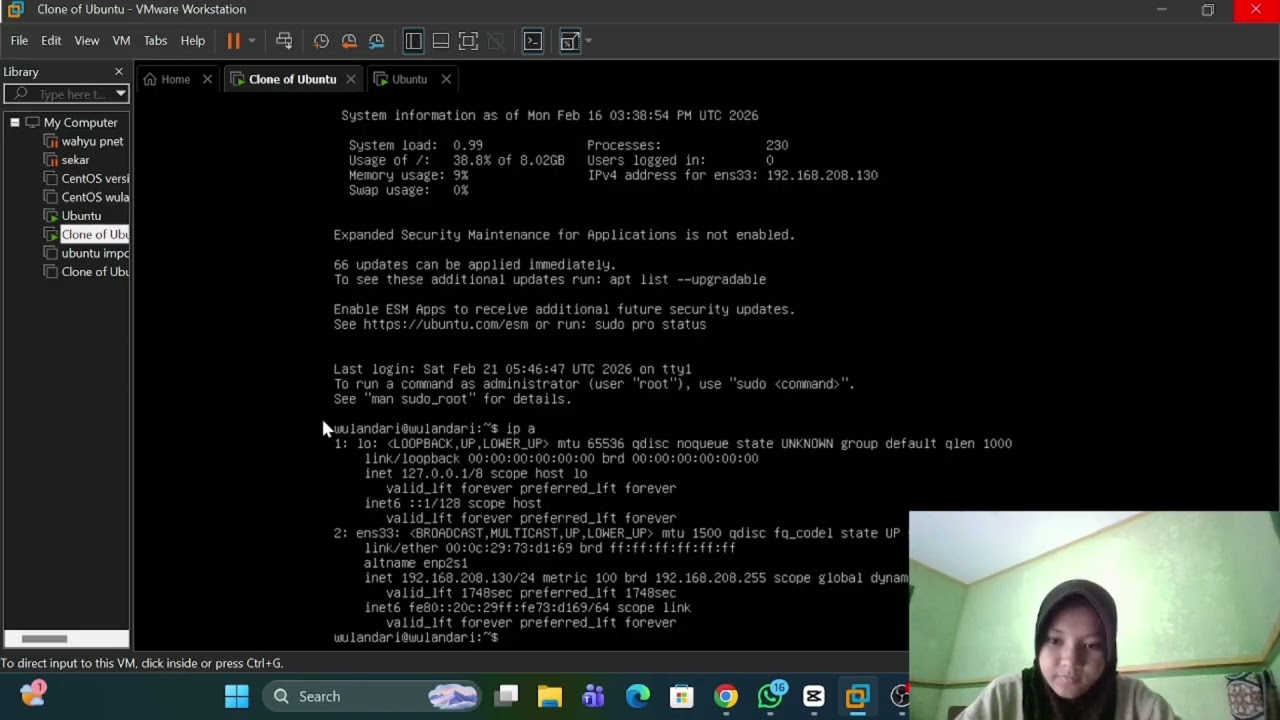Open the console view icon
The image size is (1280, 720).
click(533, 41)
